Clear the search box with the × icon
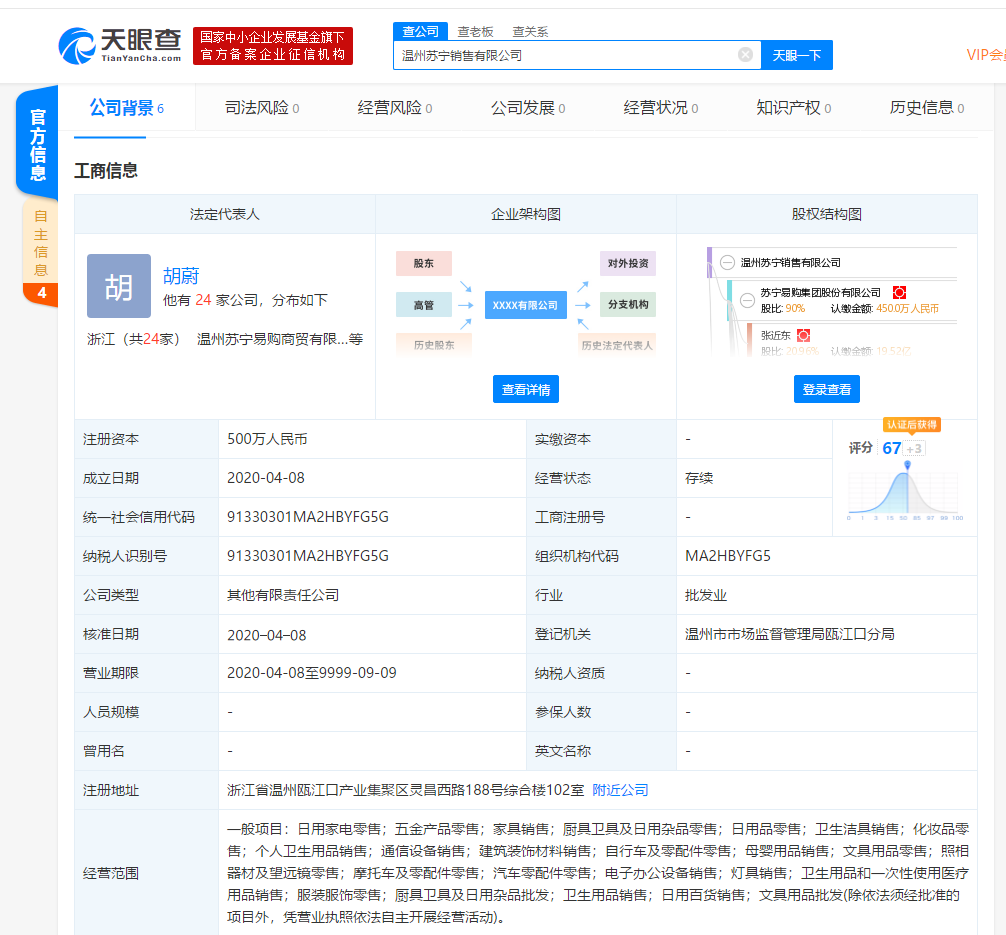The image size is (1006, 935). tap(745, 55)
